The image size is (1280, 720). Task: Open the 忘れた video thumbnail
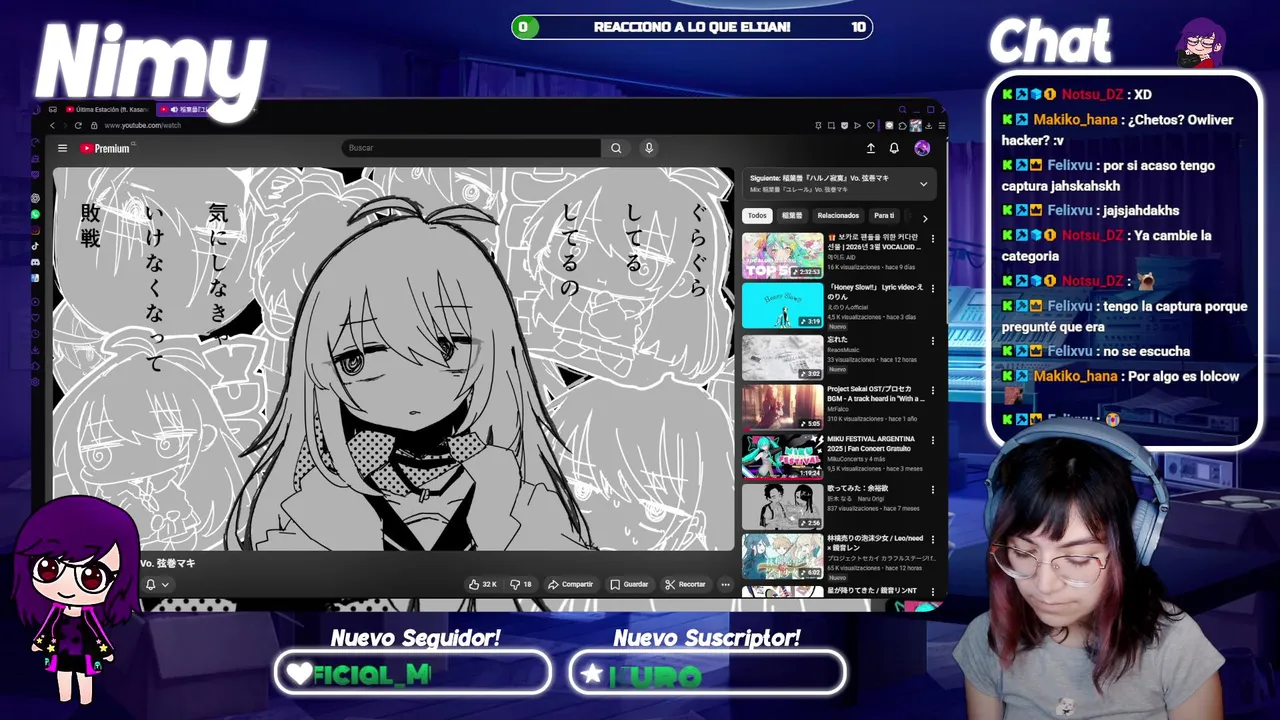point(782,357)
